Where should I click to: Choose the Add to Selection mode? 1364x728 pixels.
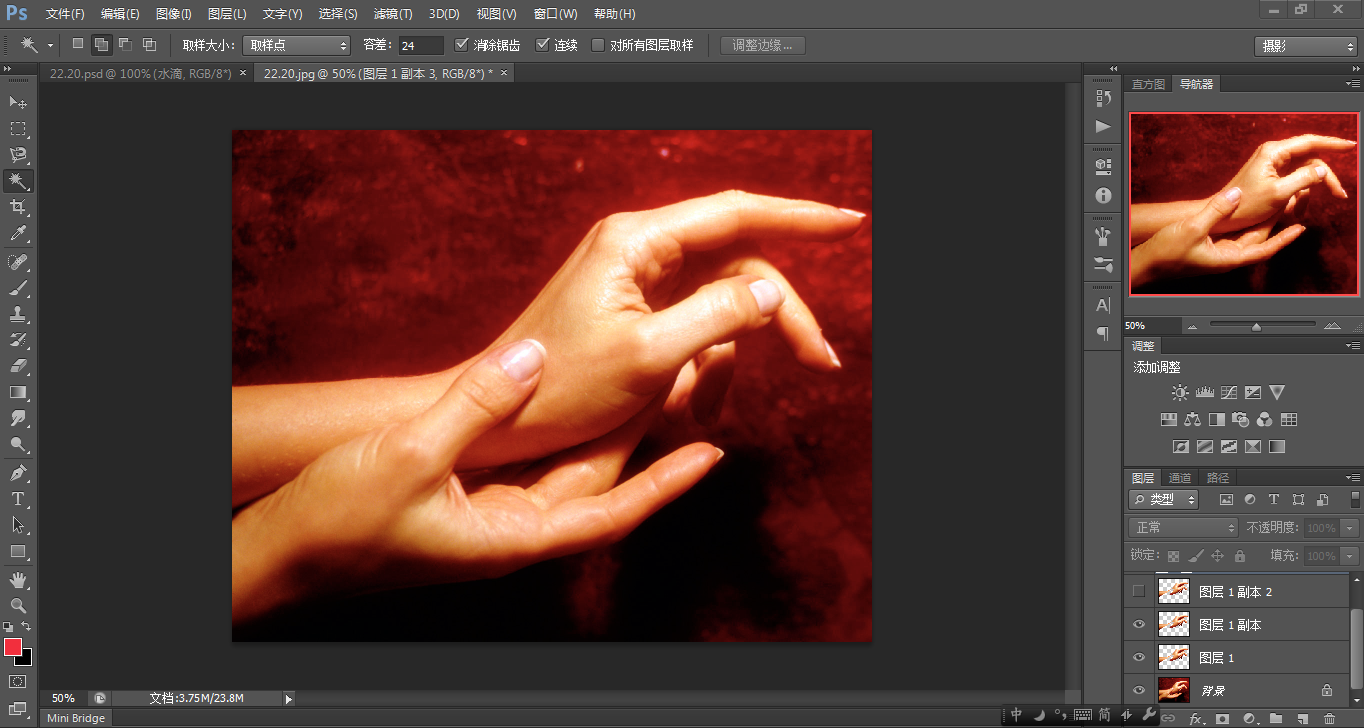click(x=101, y=44)
